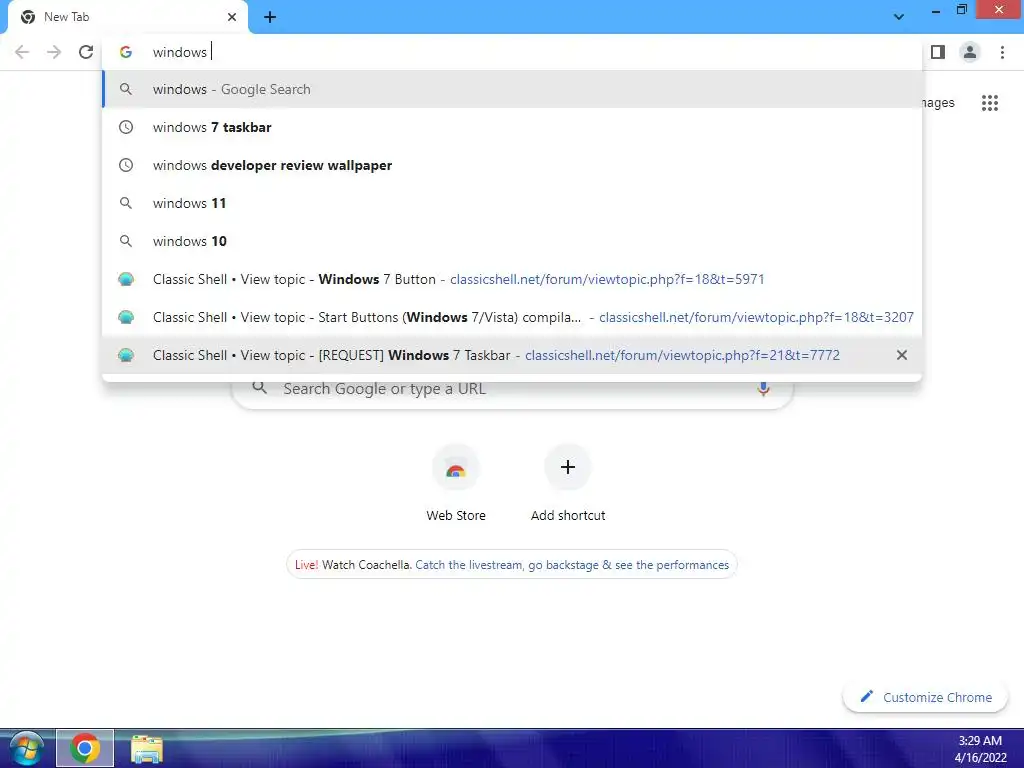The width and height of the screenshot is (1024, 768).
Task: Open Chrome three-dot menu
Action: point(1002,52)
